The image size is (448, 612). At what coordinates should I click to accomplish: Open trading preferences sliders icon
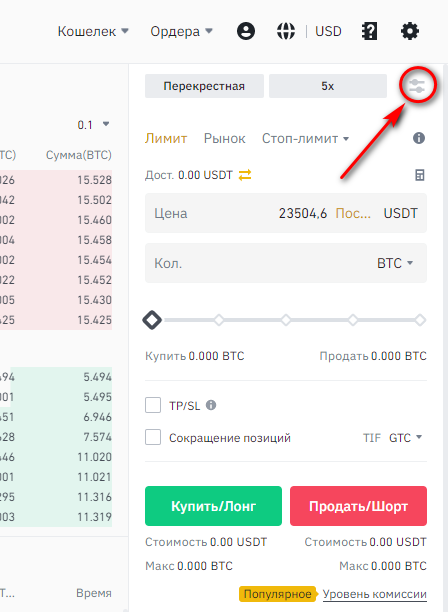click(x=417, y=85)
